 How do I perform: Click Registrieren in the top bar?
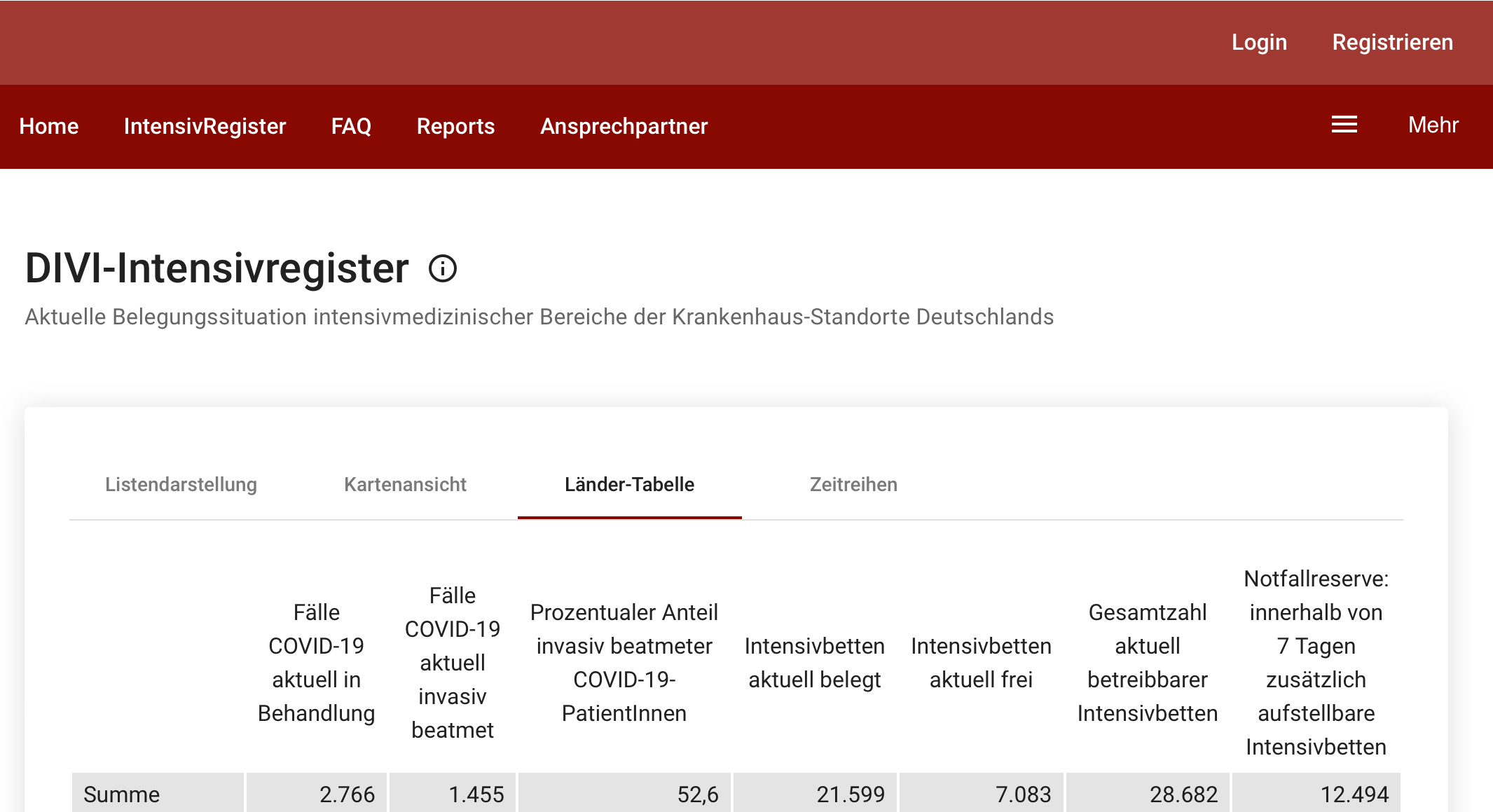1392,42
